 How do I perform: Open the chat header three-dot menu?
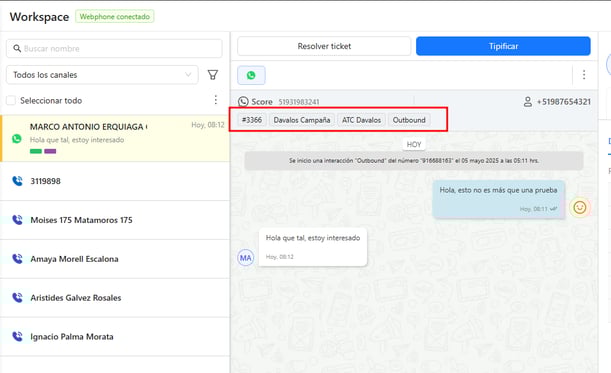pos(584,74)
